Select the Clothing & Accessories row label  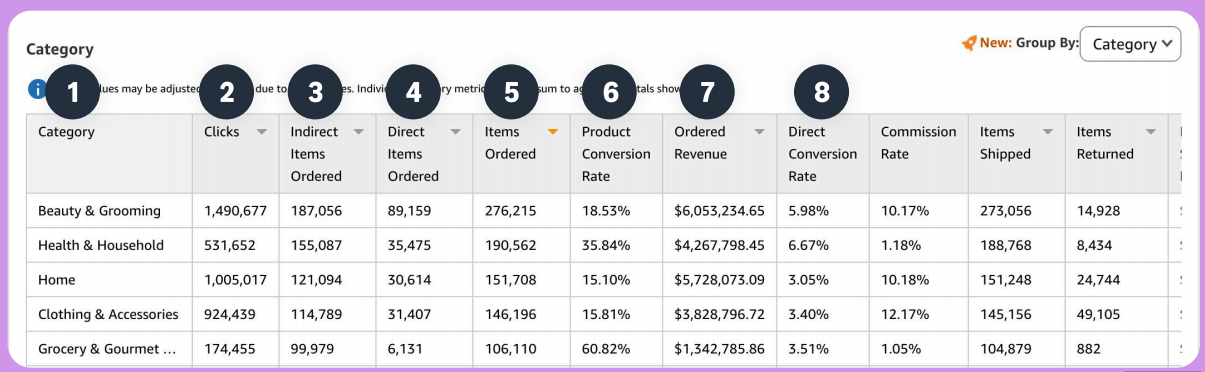[x=108, y=314]
